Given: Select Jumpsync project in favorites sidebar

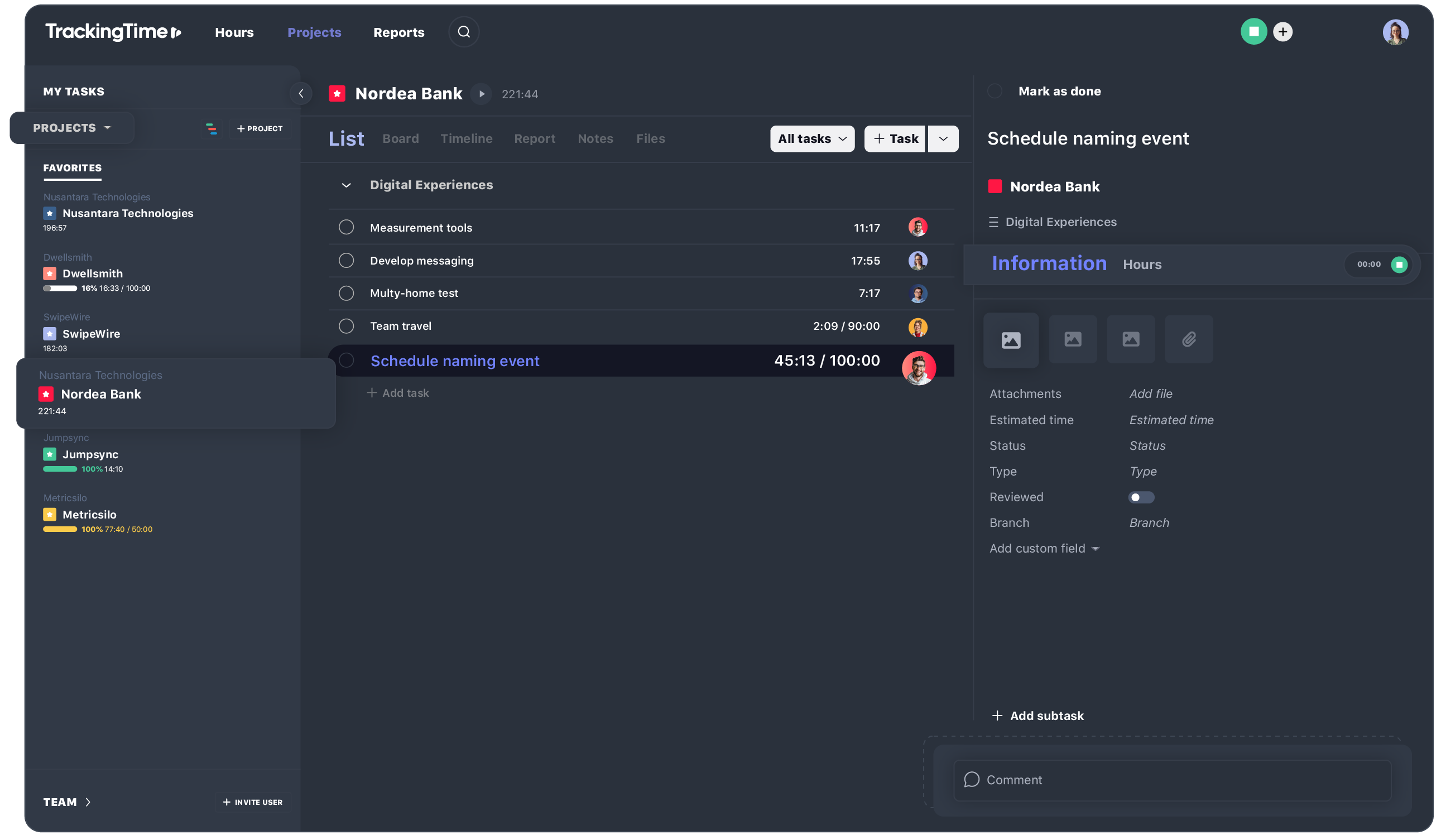Looking at the screenshot, I should tap(90, 454).
